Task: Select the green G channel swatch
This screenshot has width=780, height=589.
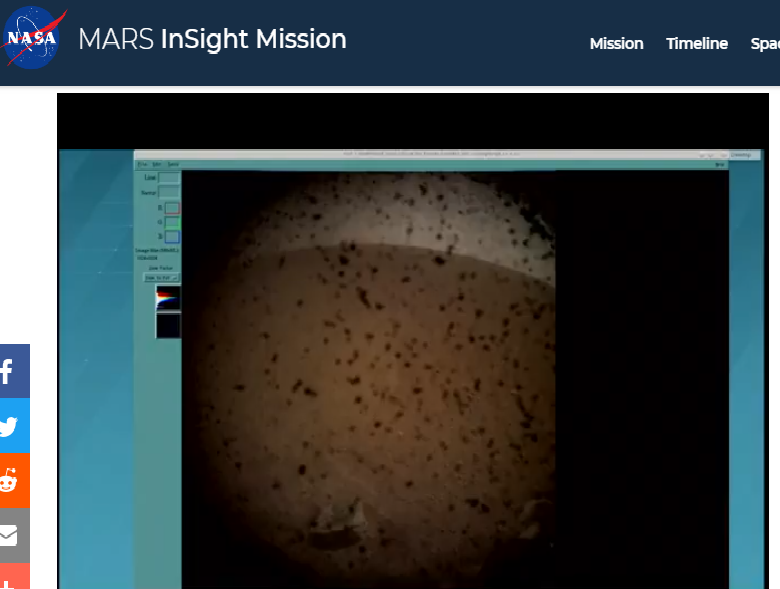Action: pos(171,223)
